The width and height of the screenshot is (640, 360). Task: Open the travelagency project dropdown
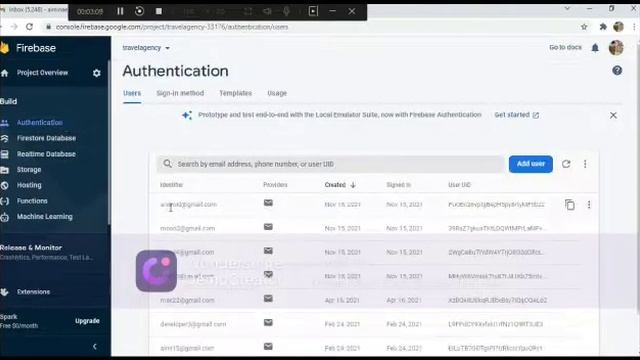146,48
